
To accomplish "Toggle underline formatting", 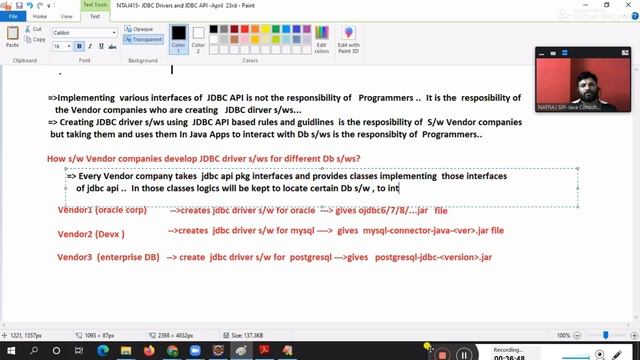I will coord(101,47).
